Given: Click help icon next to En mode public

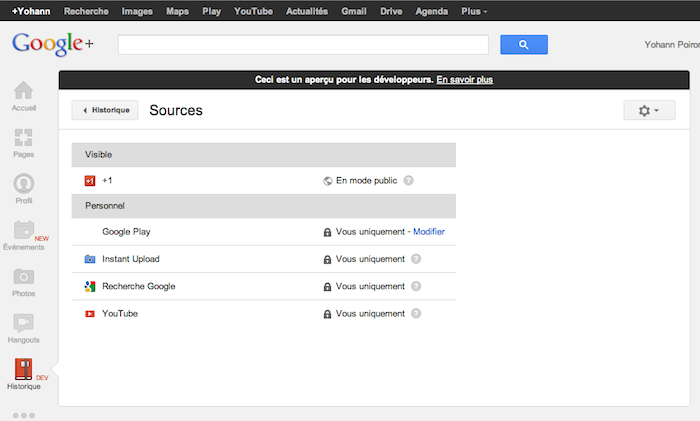Looking at the screenshot, I should tap(408, 181).
